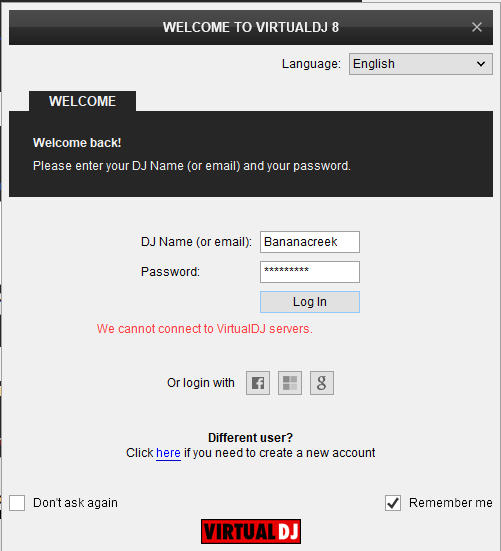Click the Log In button
The height and width of the screenshot is (551, 501).
[x=310, y=302]
